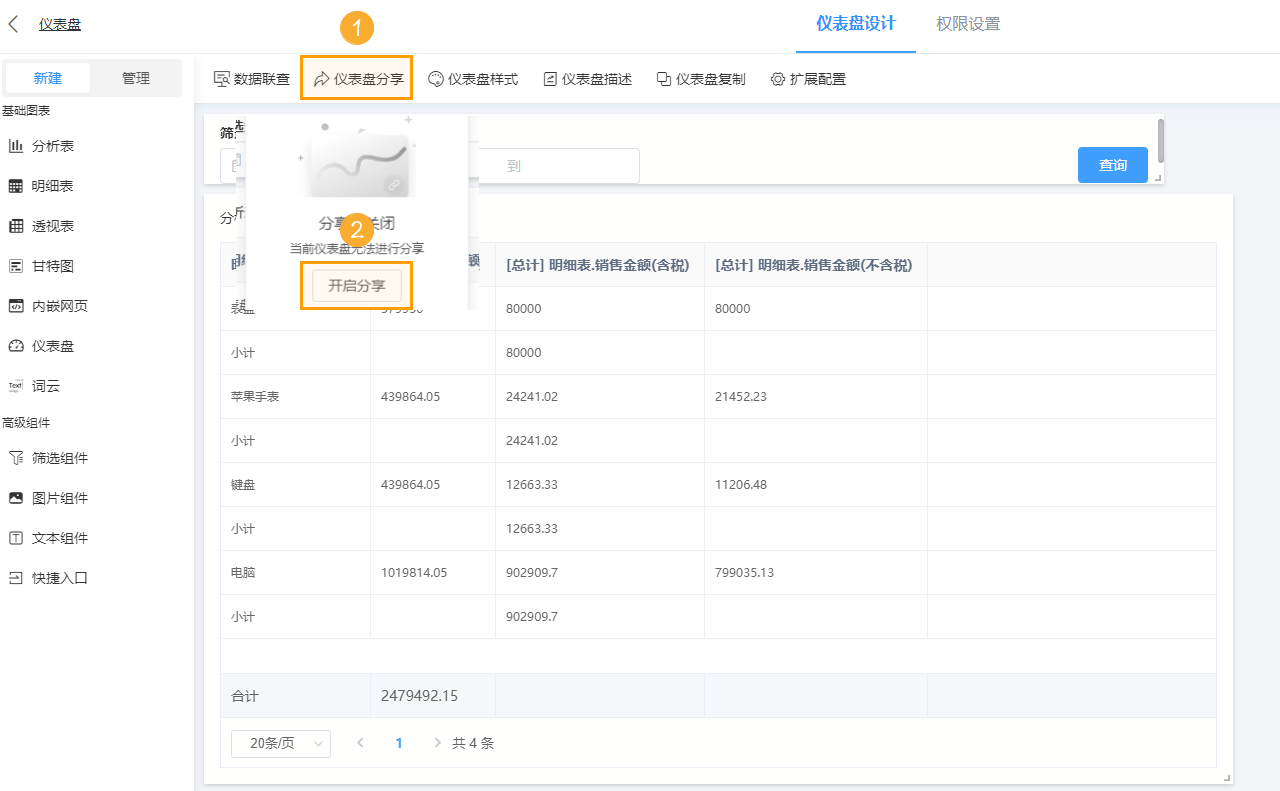Enable sharing via the 开启分享 button
The height and width of the screenshot is (791, 1280).
pos(355,285)
